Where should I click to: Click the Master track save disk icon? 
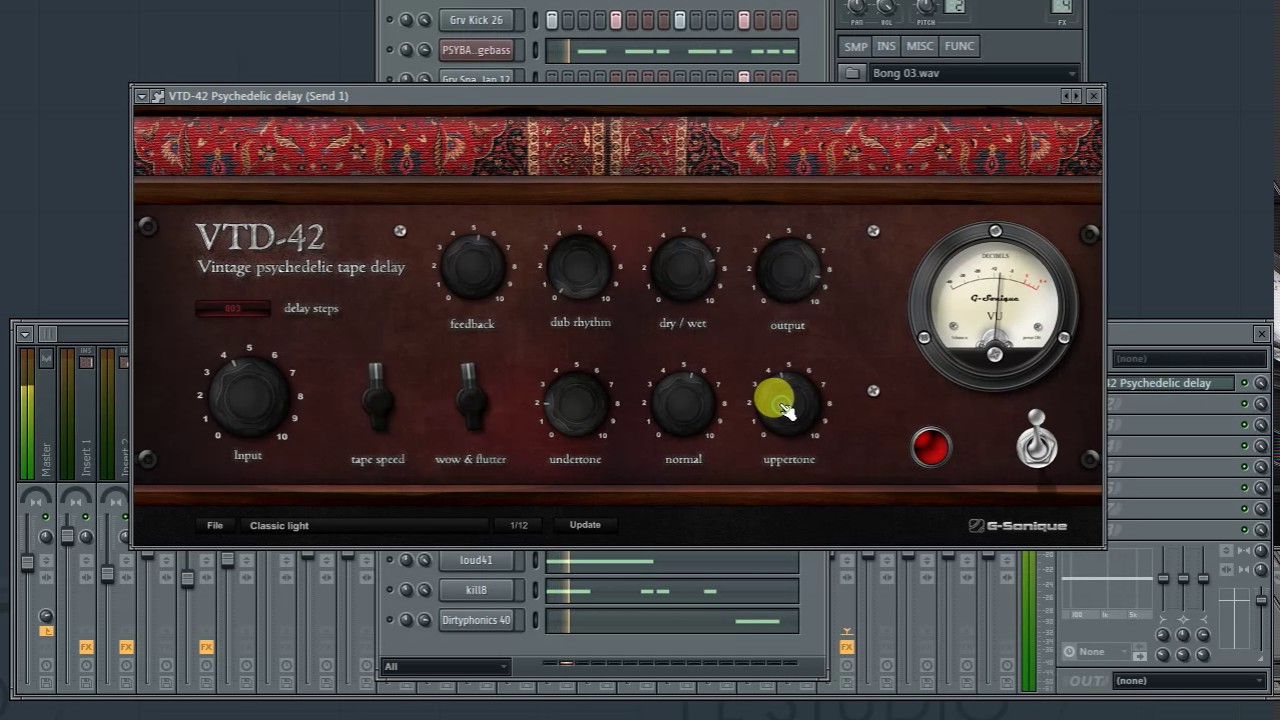(46, 682)
